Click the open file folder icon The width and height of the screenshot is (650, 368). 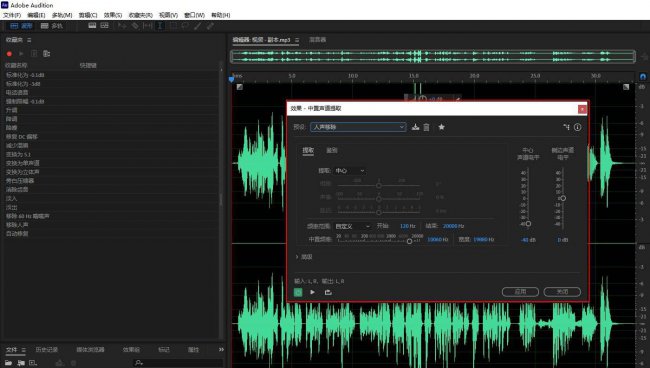8,363
